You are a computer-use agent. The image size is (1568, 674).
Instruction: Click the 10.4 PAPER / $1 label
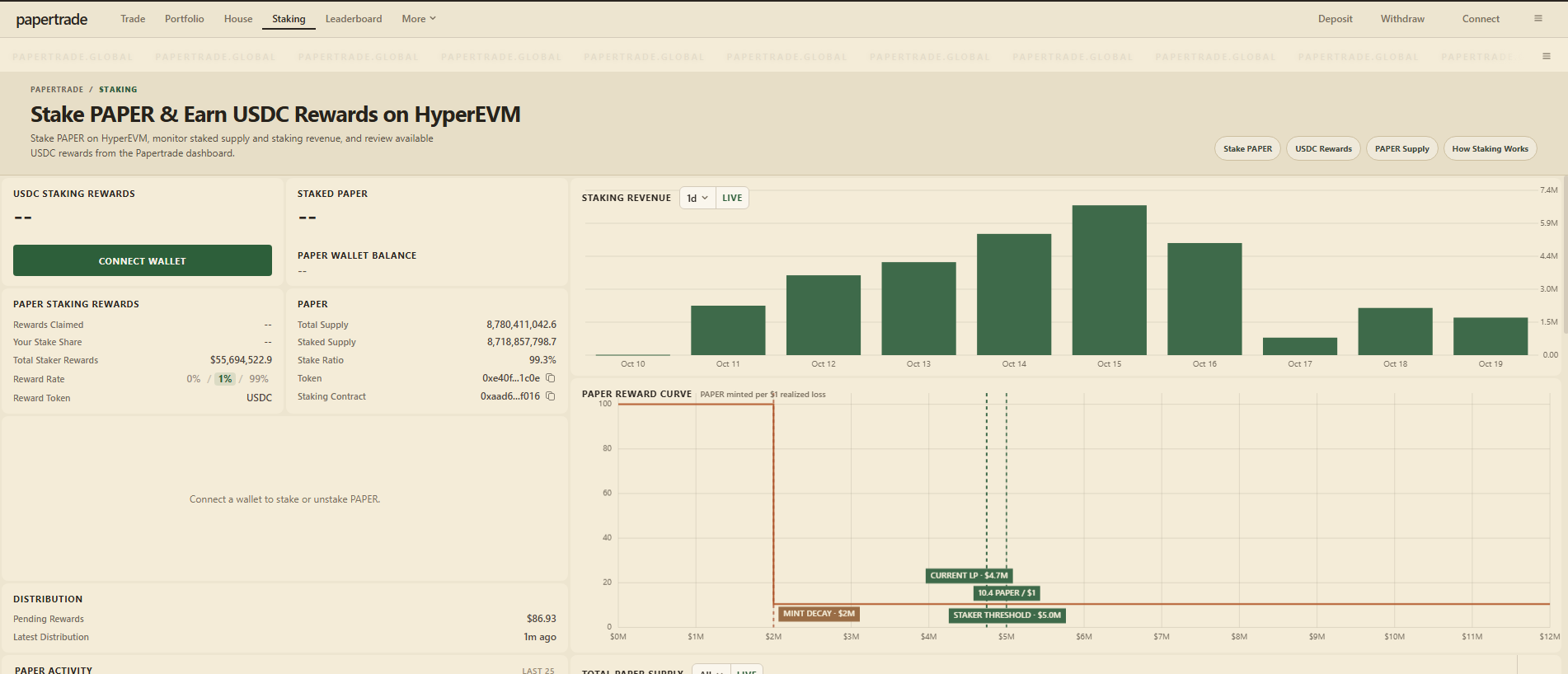click(x=1007, y=592)
